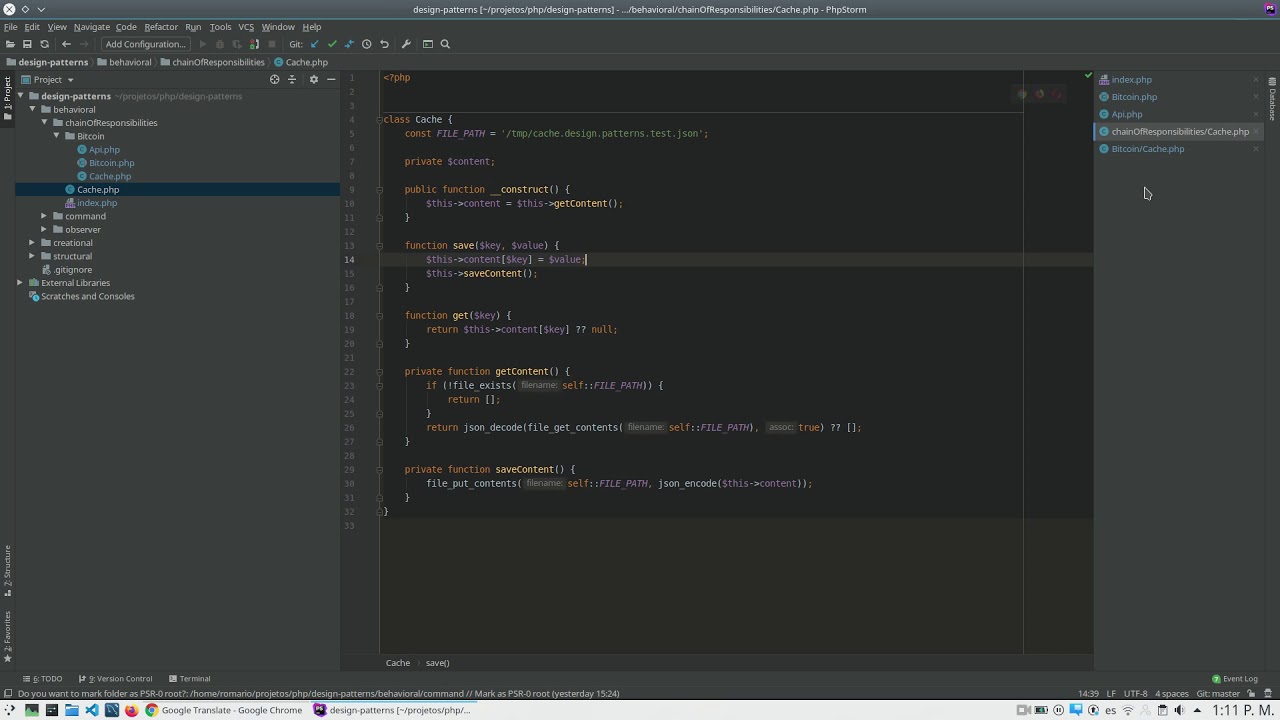Image resolution: width=1280 pixels, height=720 pixels.
Task: Collapse the Bitcoin folder
Action: pos(56,135)
